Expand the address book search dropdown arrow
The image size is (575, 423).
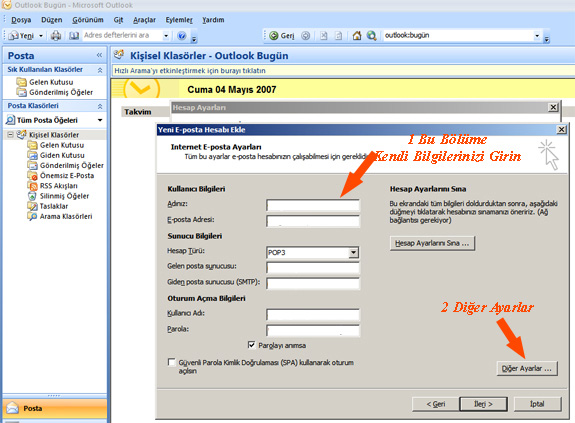coord(166,36)
